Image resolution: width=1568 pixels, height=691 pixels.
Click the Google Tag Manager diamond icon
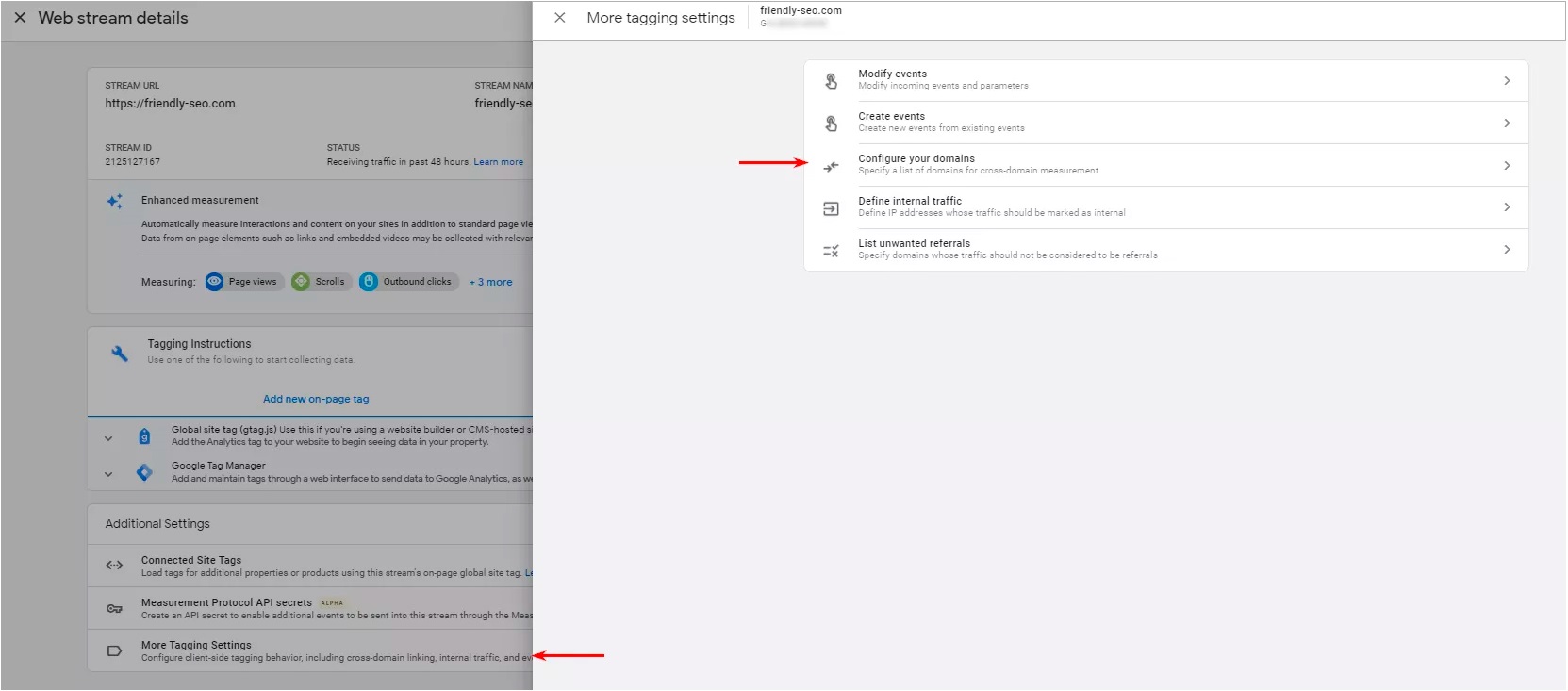(x=144, y=472)
